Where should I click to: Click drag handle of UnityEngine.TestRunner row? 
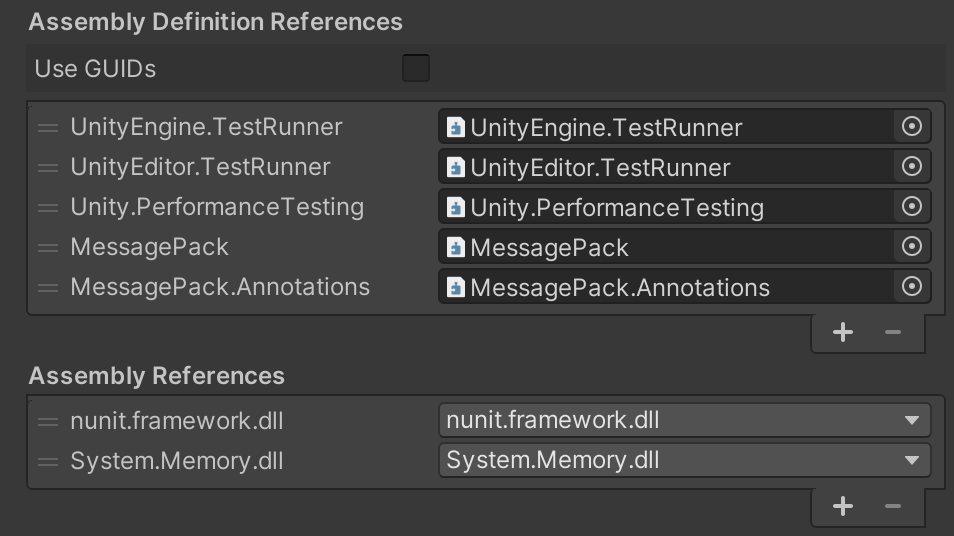(48, 128)
